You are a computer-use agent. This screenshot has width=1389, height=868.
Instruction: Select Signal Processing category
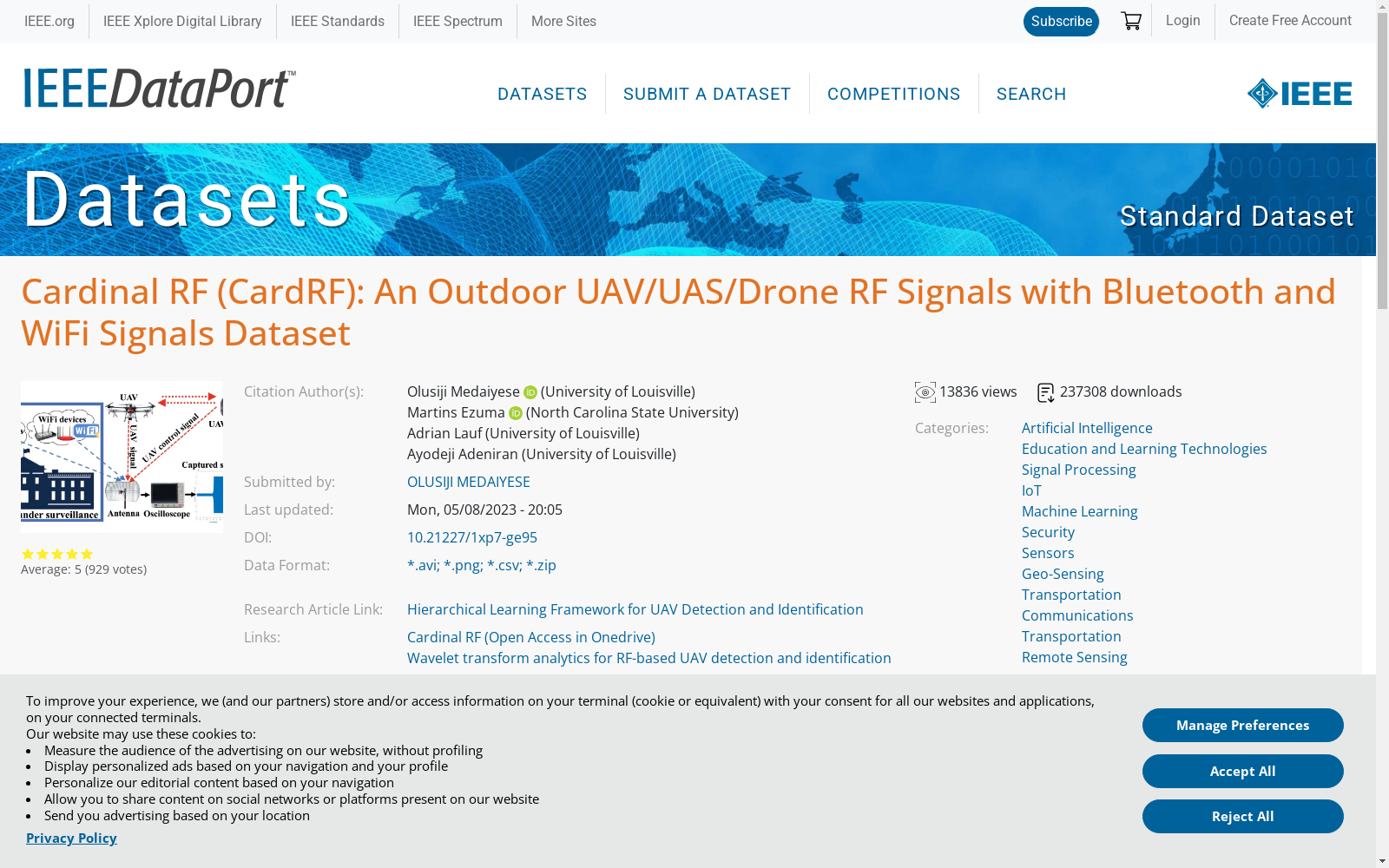tap(1079, 470)
